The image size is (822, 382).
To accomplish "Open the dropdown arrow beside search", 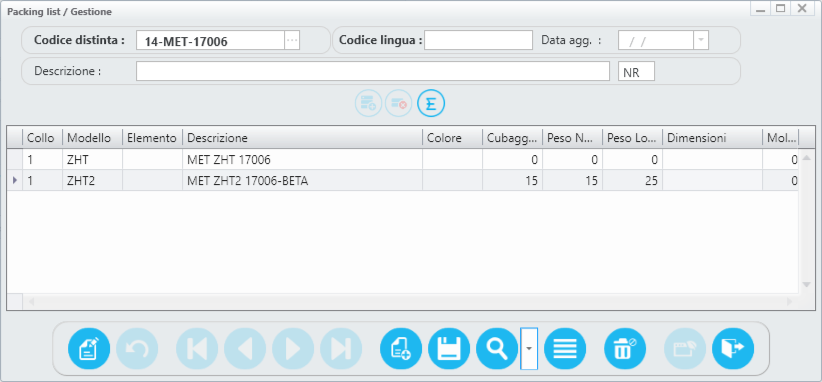I will (529, 348).
